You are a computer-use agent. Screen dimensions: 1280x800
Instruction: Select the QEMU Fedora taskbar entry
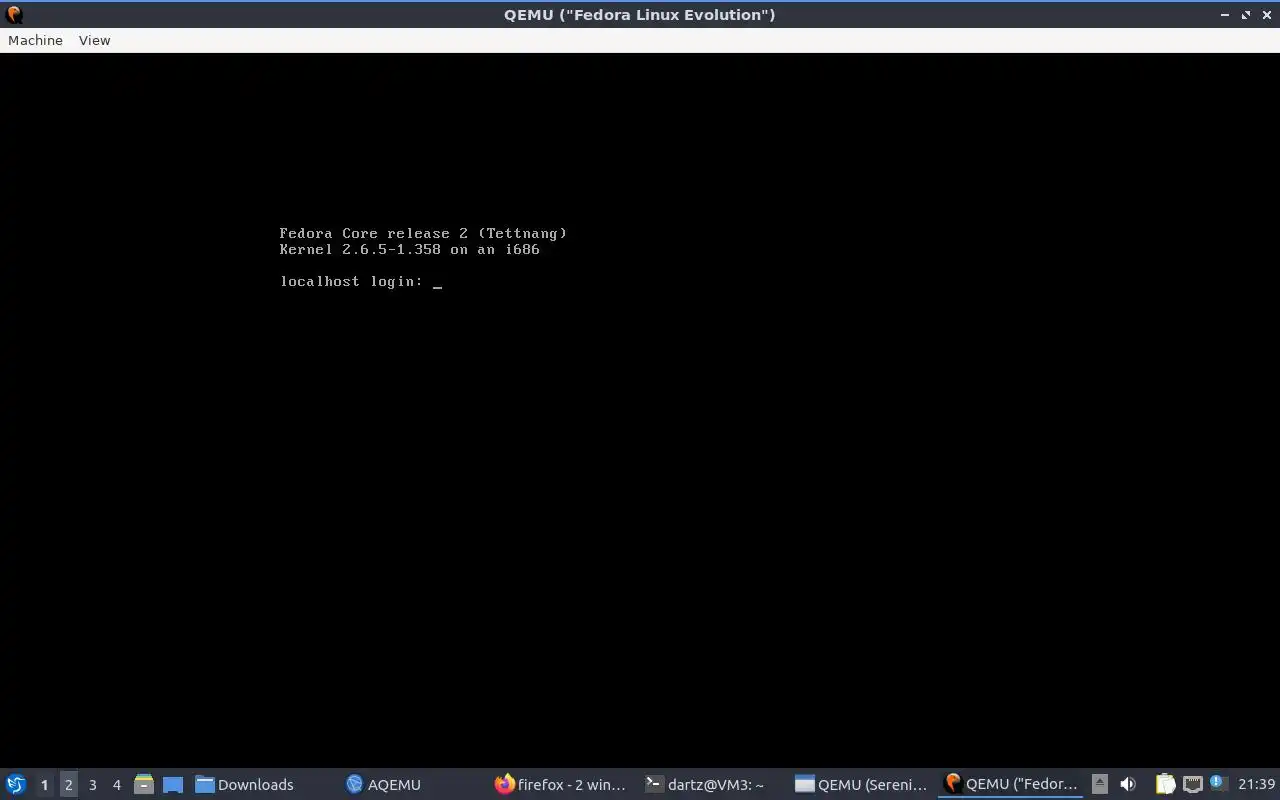point(1010,784)
